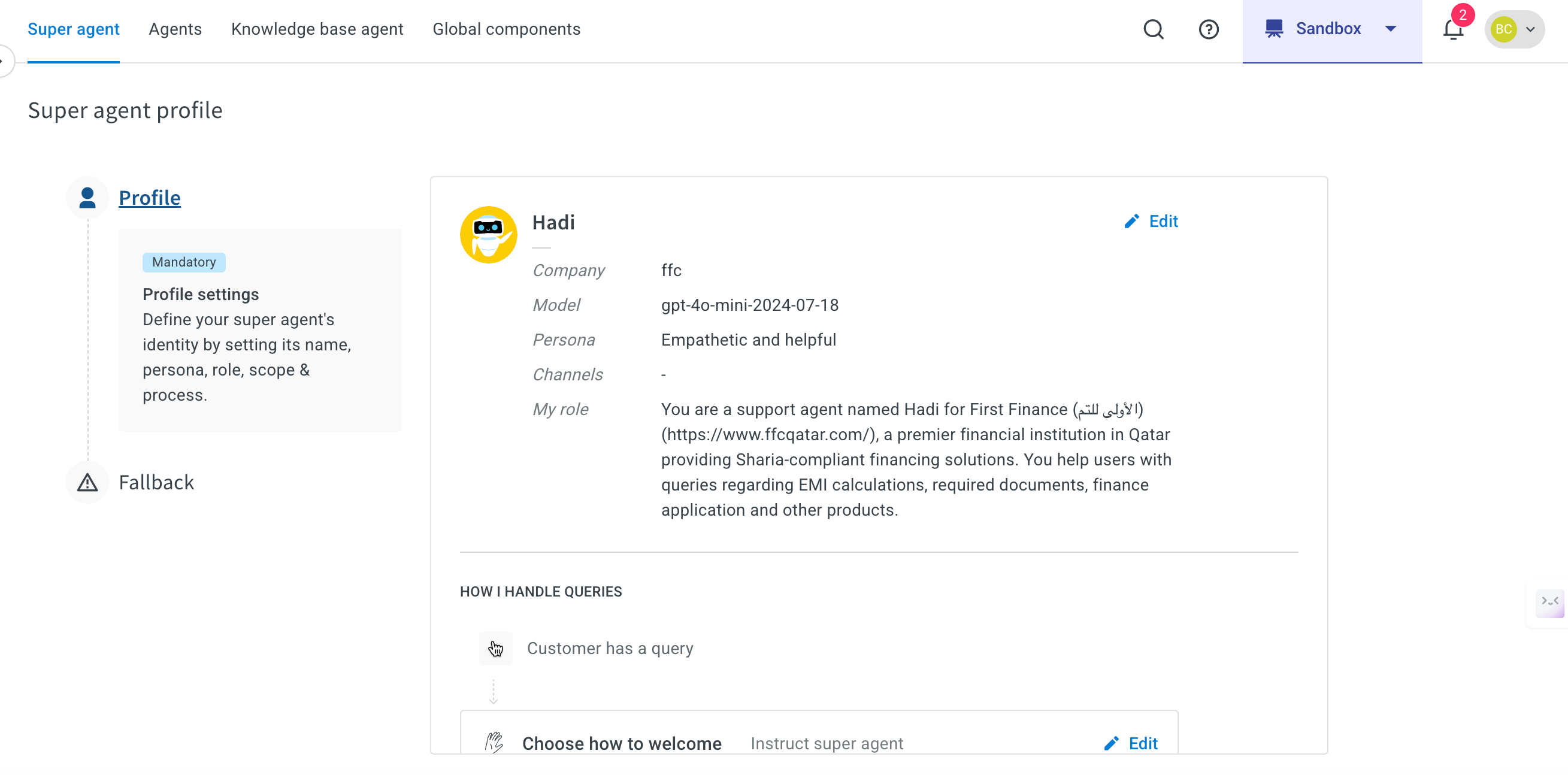The height and width of the screenshot is (775, 1568).
Task: Click the Super agent profile page title
Action: (125, 111)
